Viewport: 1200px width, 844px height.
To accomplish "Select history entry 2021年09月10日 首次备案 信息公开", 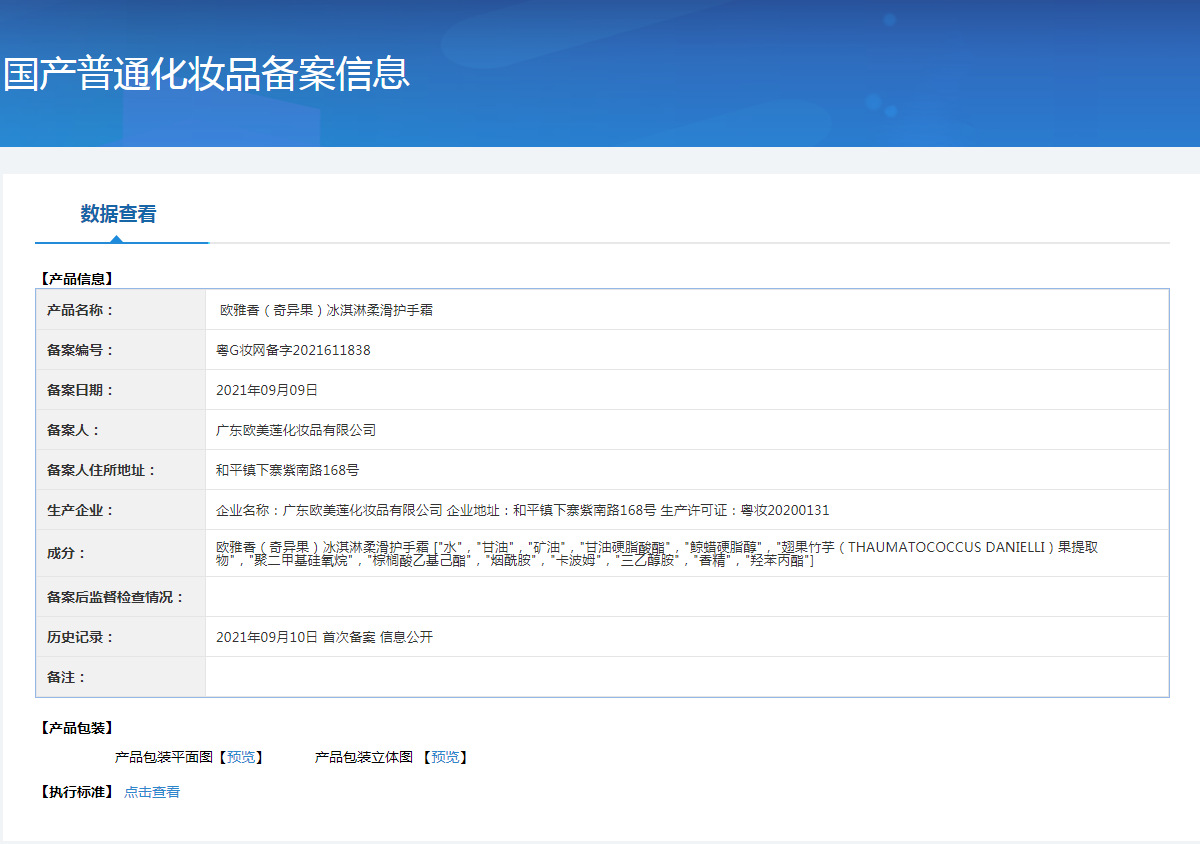I will [324, 637].
